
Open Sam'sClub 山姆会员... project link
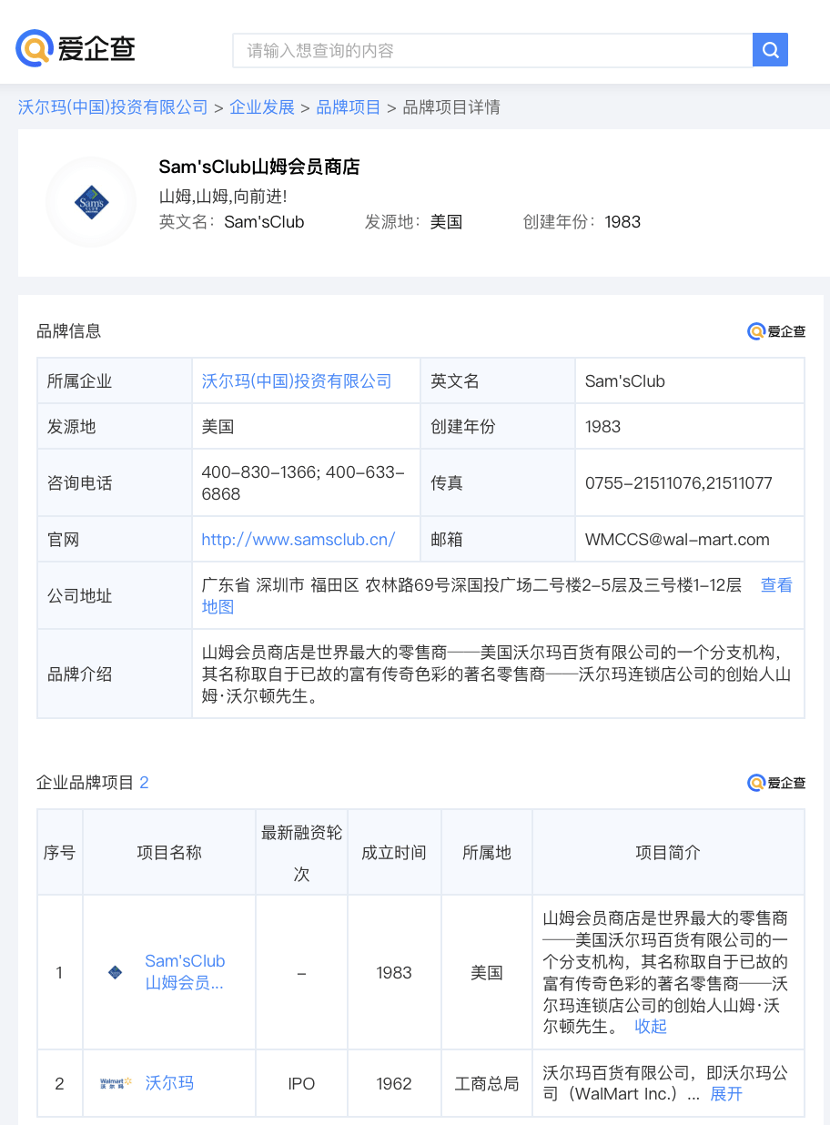[x=185, y=972]
